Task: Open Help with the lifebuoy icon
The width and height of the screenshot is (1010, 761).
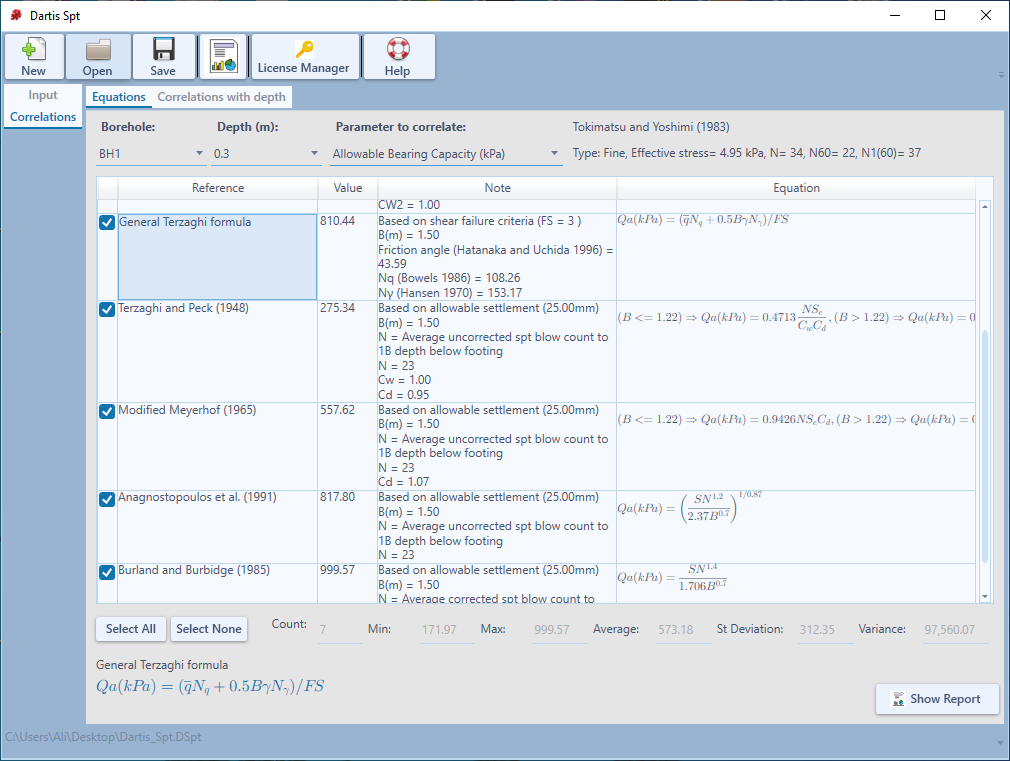Action: (x=398, y=57)
